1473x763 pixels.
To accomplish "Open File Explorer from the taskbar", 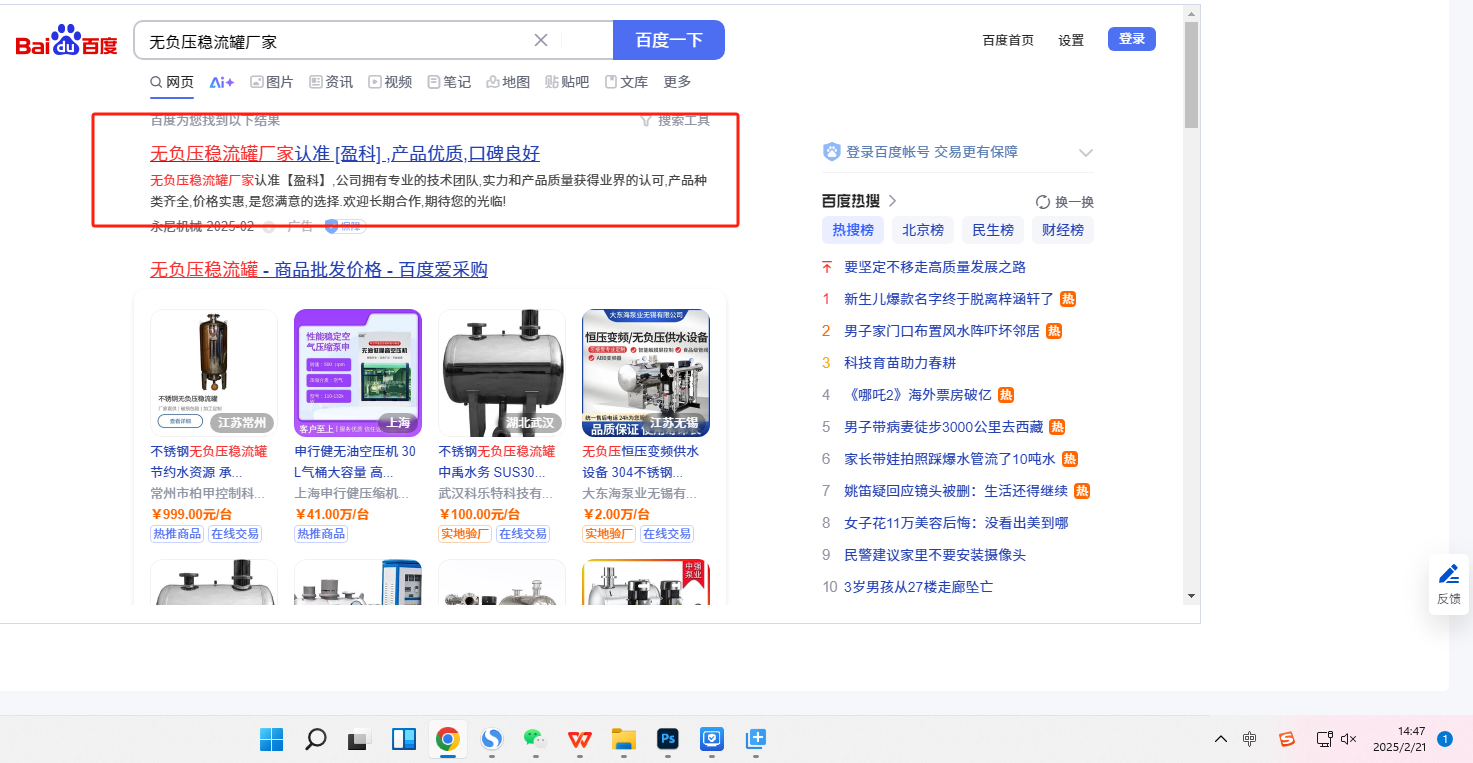I will click(624, 739).
